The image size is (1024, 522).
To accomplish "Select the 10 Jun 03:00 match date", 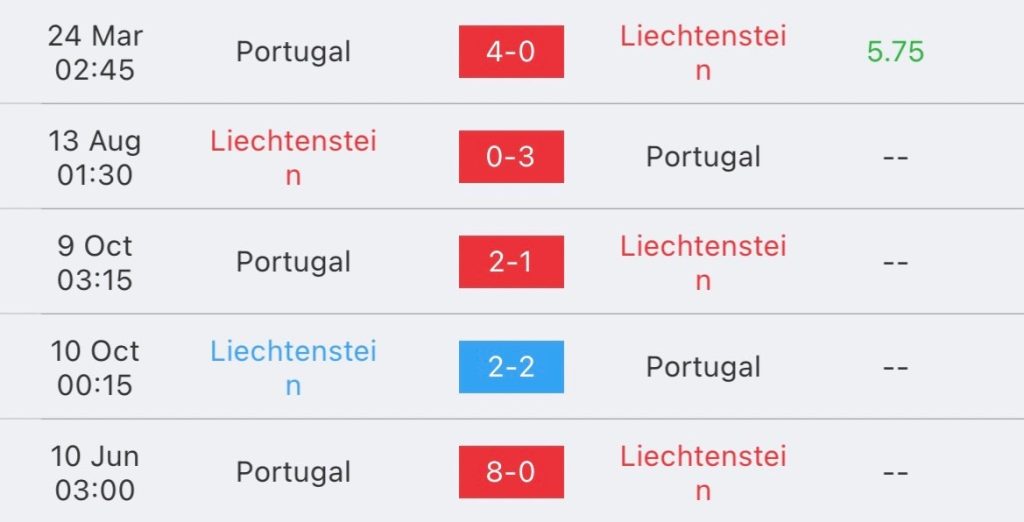I will (95, 474).
